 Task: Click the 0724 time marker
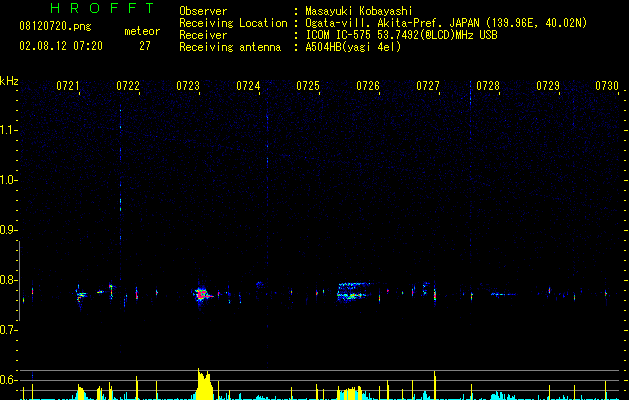[x=248, y=86]
